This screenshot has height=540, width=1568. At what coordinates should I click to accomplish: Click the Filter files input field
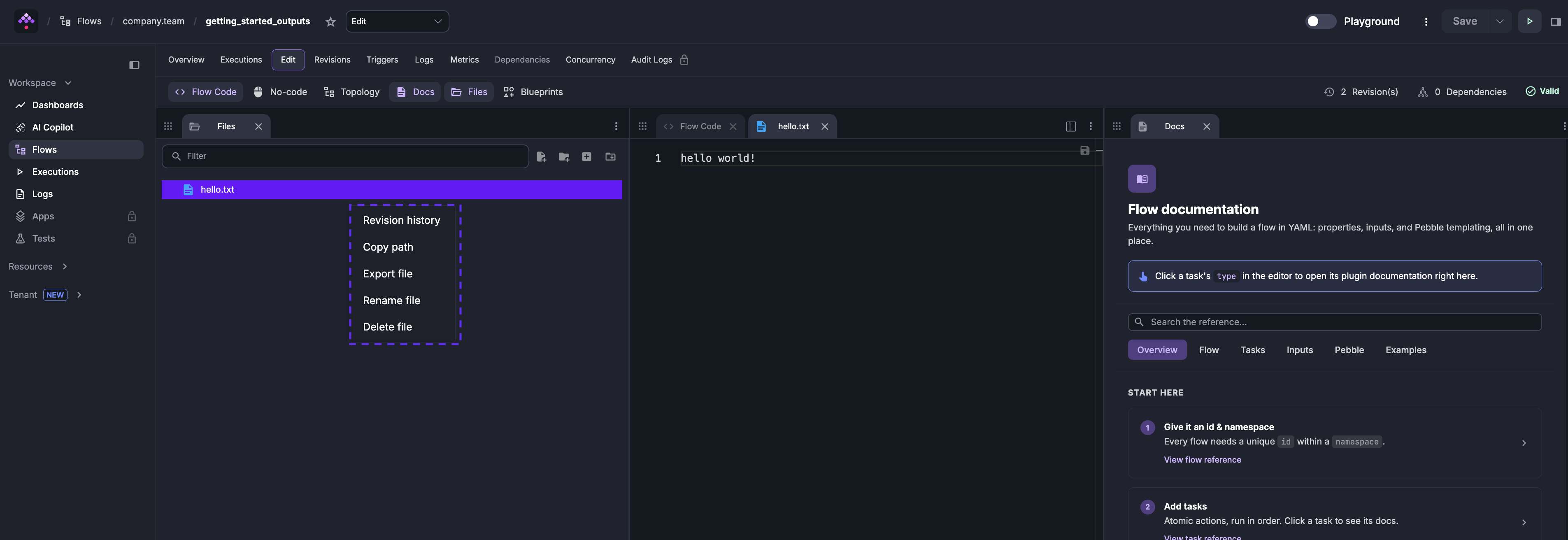pos(345,156)
